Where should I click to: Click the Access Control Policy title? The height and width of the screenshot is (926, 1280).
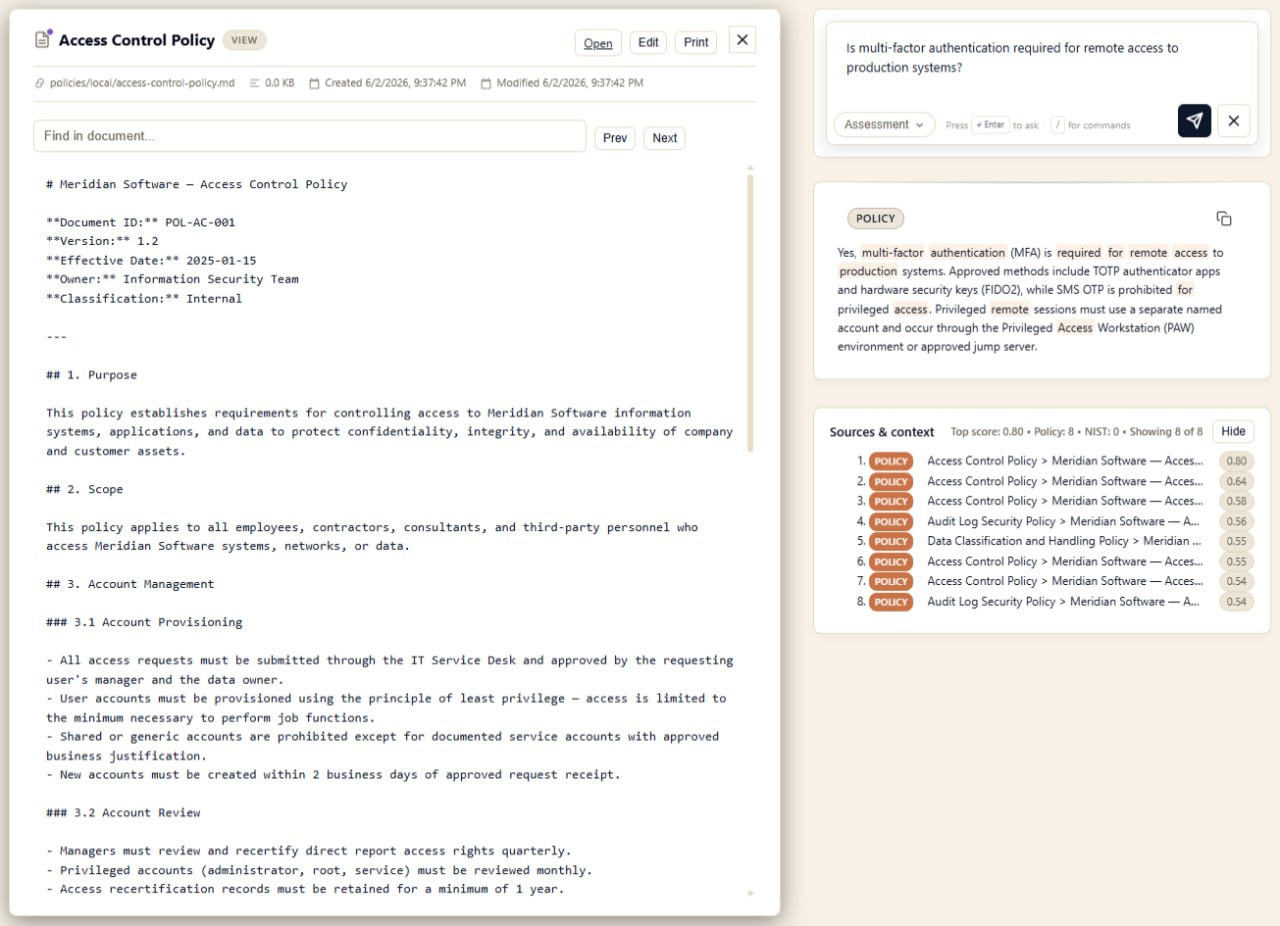137,40
